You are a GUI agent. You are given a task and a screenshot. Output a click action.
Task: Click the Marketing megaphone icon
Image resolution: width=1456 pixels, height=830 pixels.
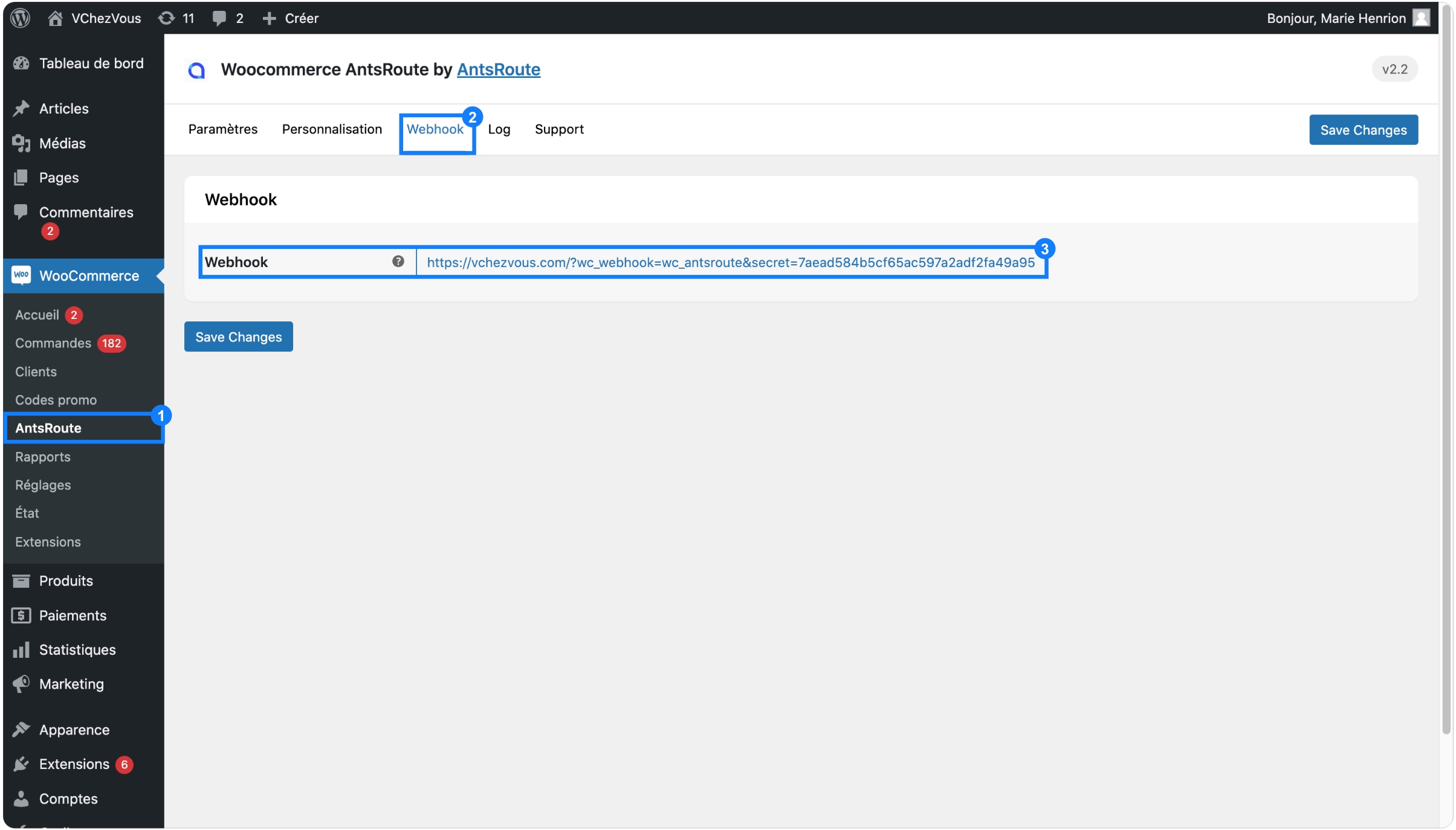click(21, 684)
